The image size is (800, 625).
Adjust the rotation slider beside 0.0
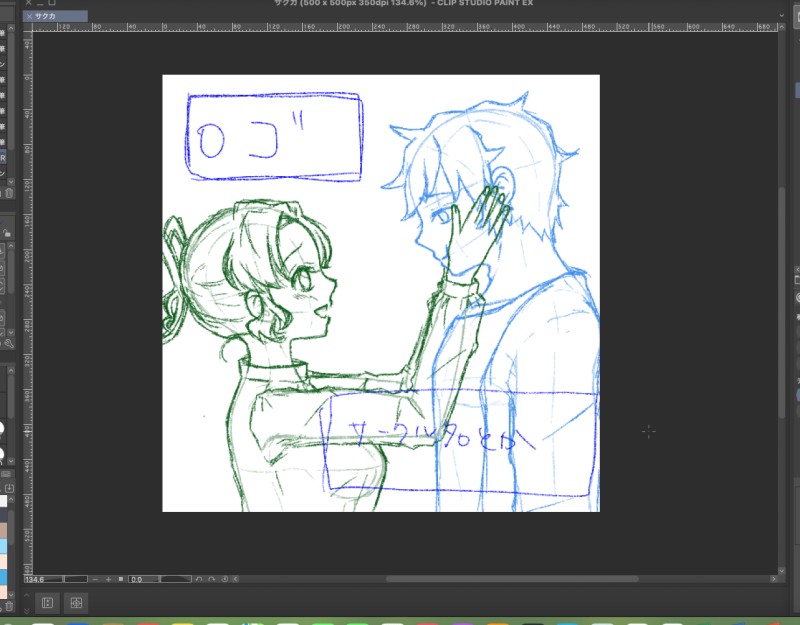click(x=176, y=579)
